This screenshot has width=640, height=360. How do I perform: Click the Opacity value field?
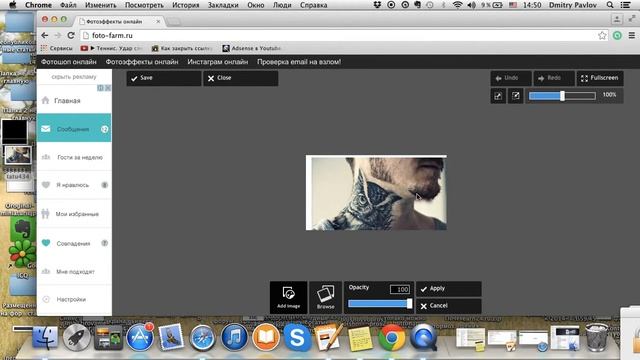click(x=400, y=289)
